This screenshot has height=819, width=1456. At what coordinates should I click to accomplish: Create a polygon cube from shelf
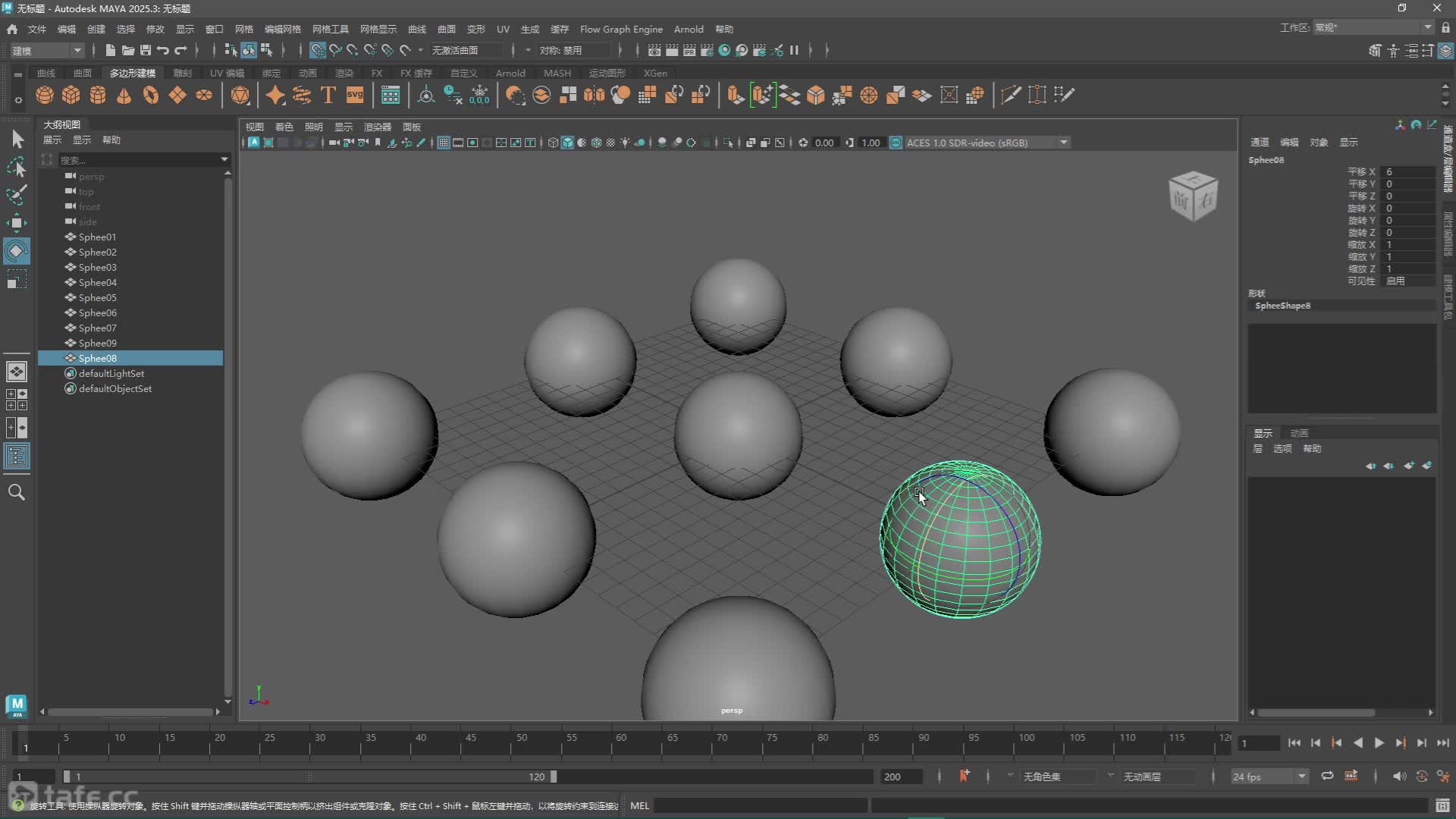[71, 95]
